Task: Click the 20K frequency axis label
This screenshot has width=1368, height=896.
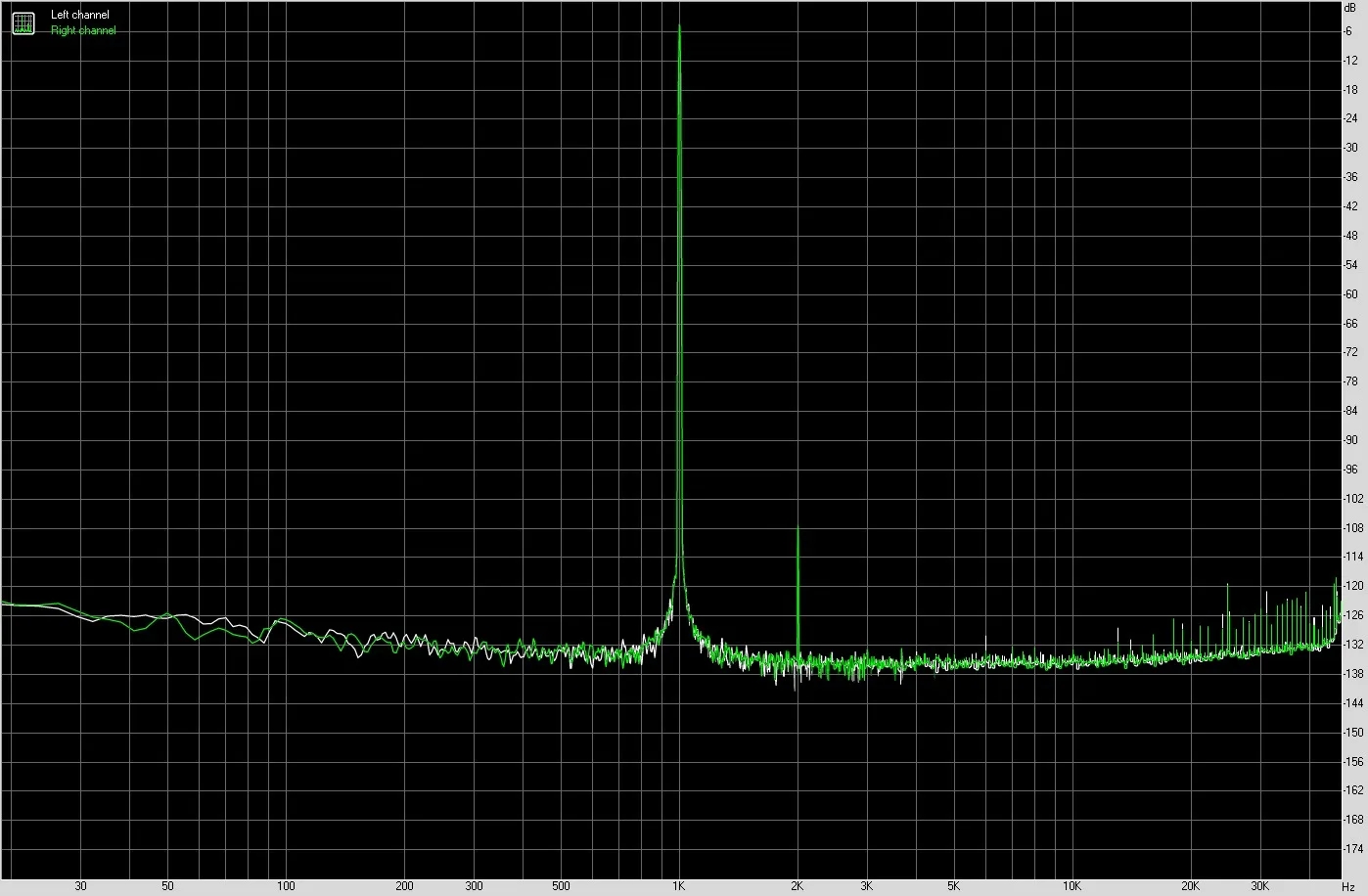Action: 1190,886
